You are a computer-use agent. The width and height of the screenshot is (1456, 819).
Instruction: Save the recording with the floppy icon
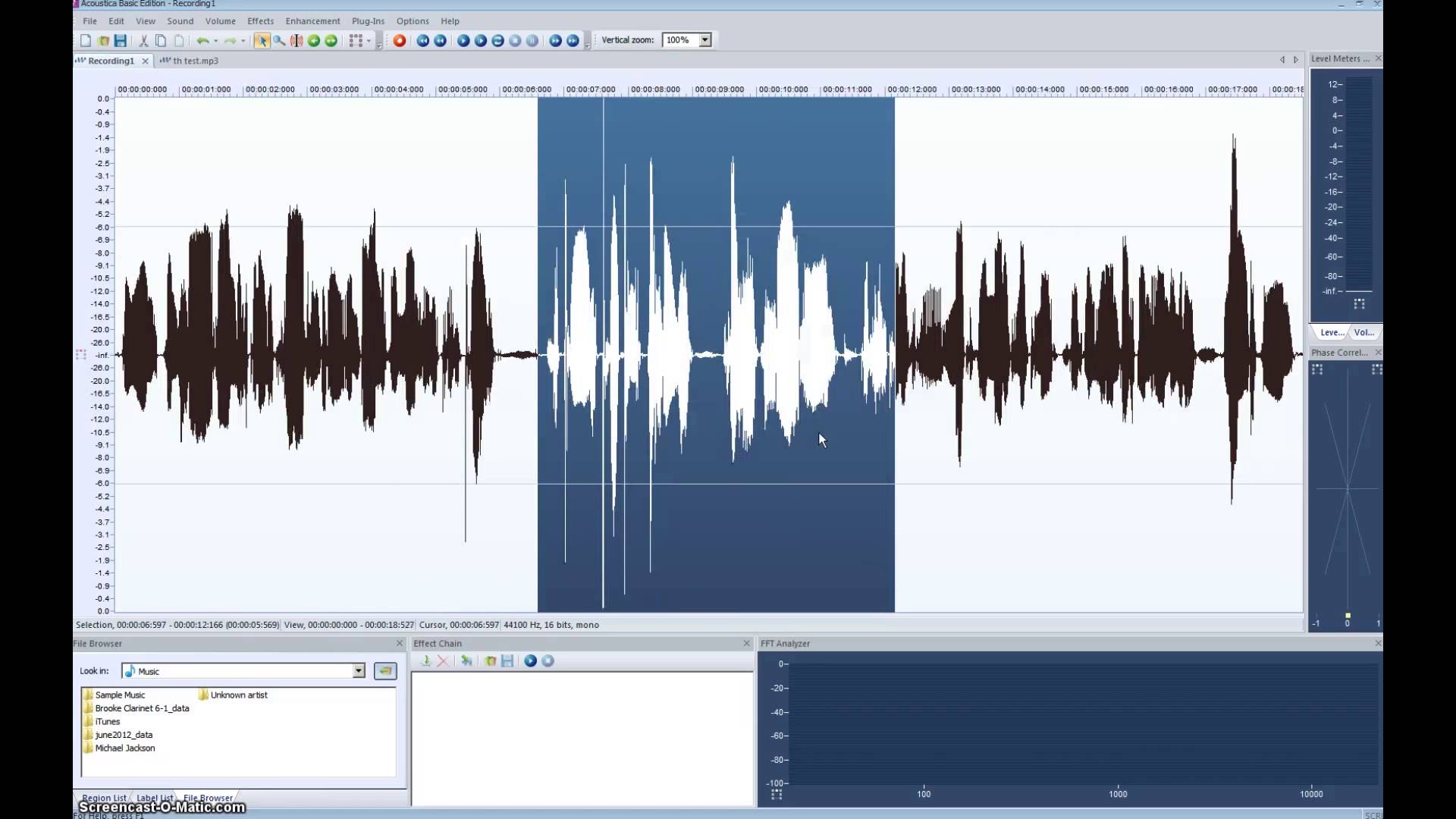point(121,41)
